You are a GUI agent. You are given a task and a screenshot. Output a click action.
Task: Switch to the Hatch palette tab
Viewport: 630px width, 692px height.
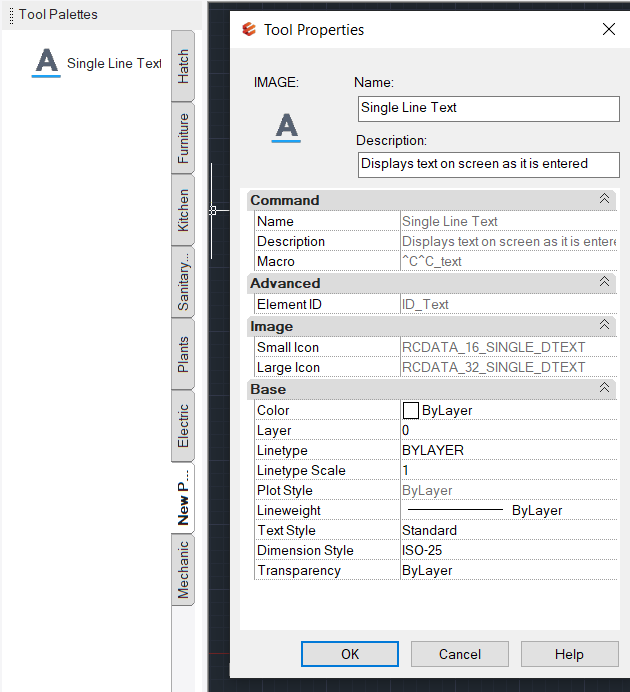pos(183,67)
